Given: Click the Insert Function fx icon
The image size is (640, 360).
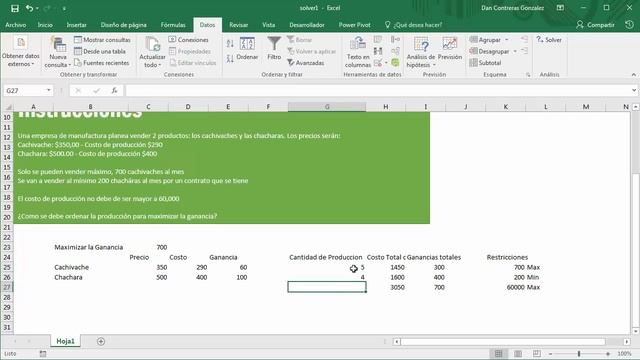Looking at the screenshot, I should coord(114,90).
